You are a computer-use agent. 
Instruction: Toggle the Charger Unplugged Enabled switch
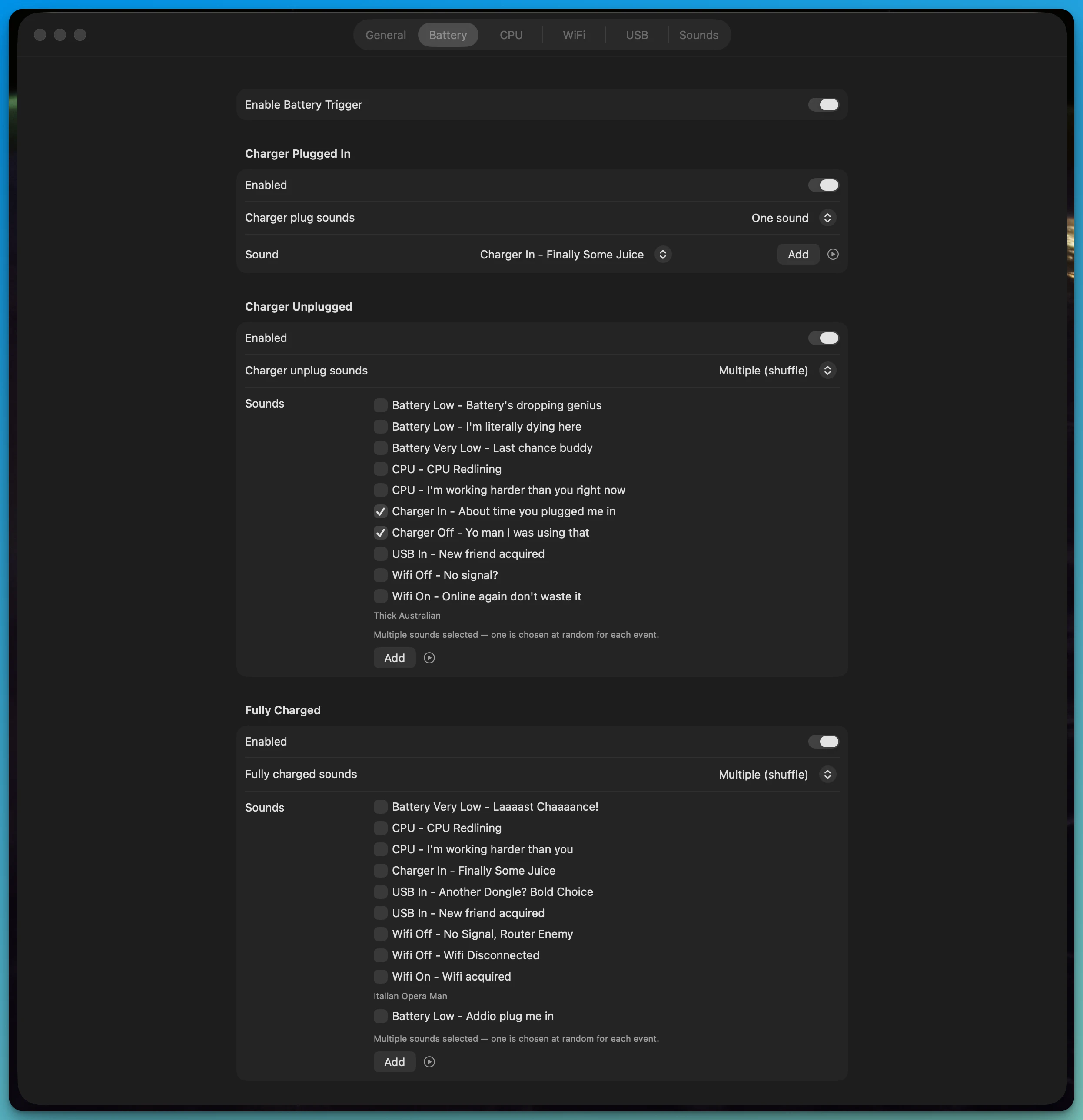coord(823,338)
